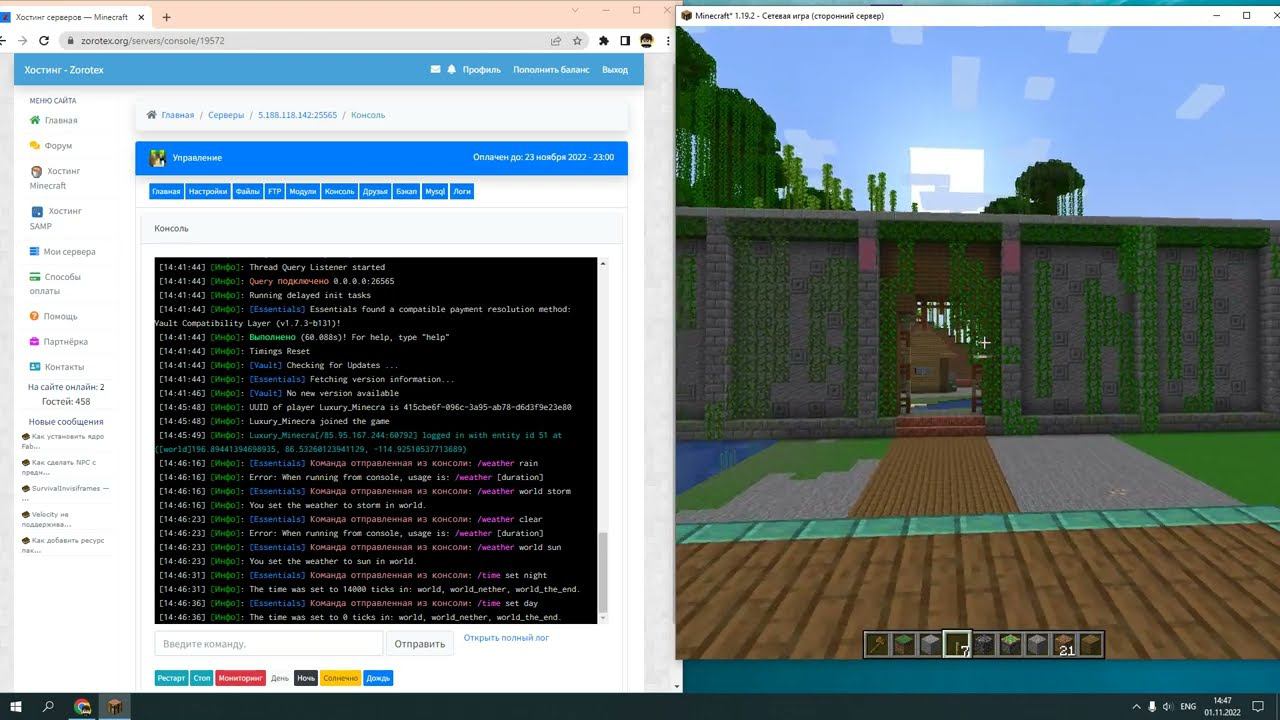Click the Форум sidebar chat icon
This screenshot has width=1280, height=720.
(x=35, y=146)
